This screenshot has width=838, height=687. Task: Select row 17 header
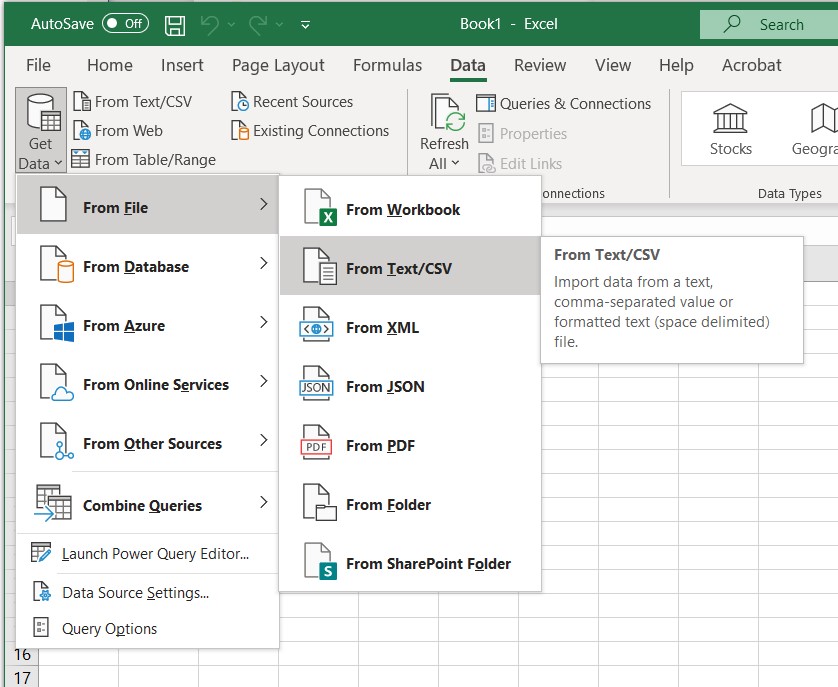pos(22,677)
